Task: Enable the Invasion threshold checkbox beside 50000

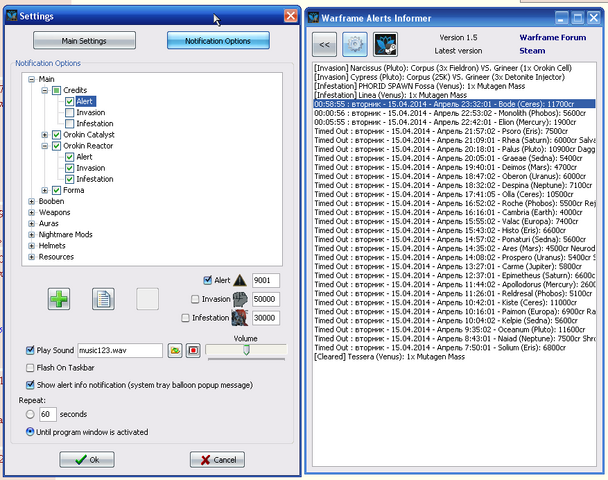Action: click(195, 299)
